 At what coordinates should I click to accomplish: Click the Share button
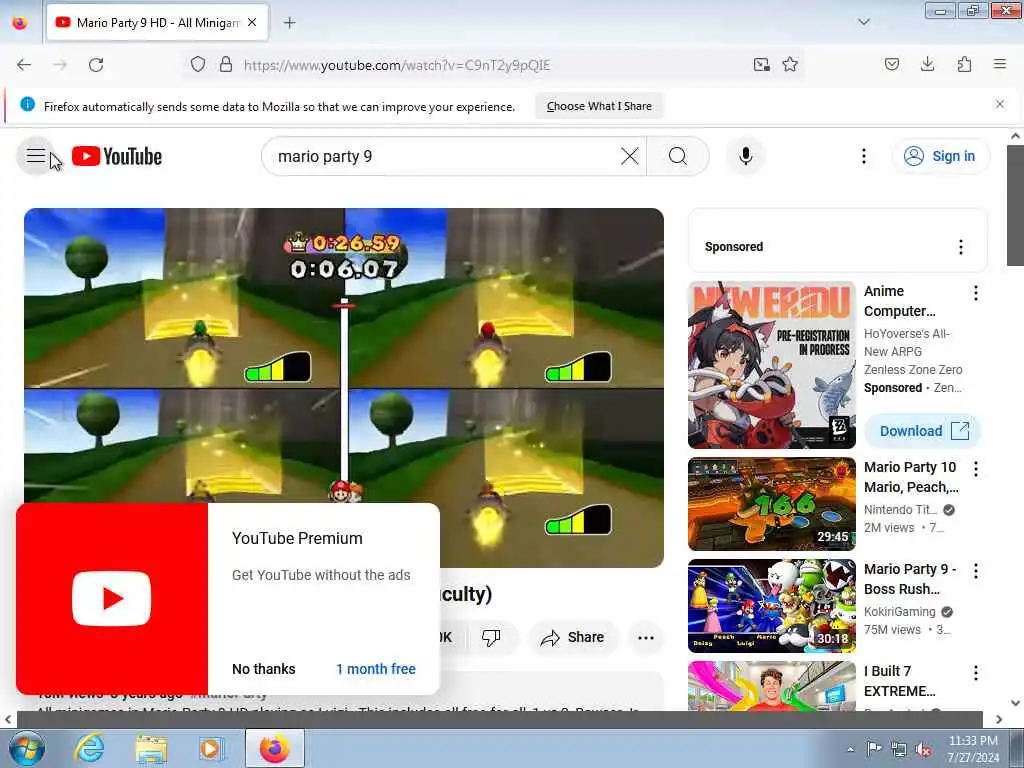pos(573,637)
